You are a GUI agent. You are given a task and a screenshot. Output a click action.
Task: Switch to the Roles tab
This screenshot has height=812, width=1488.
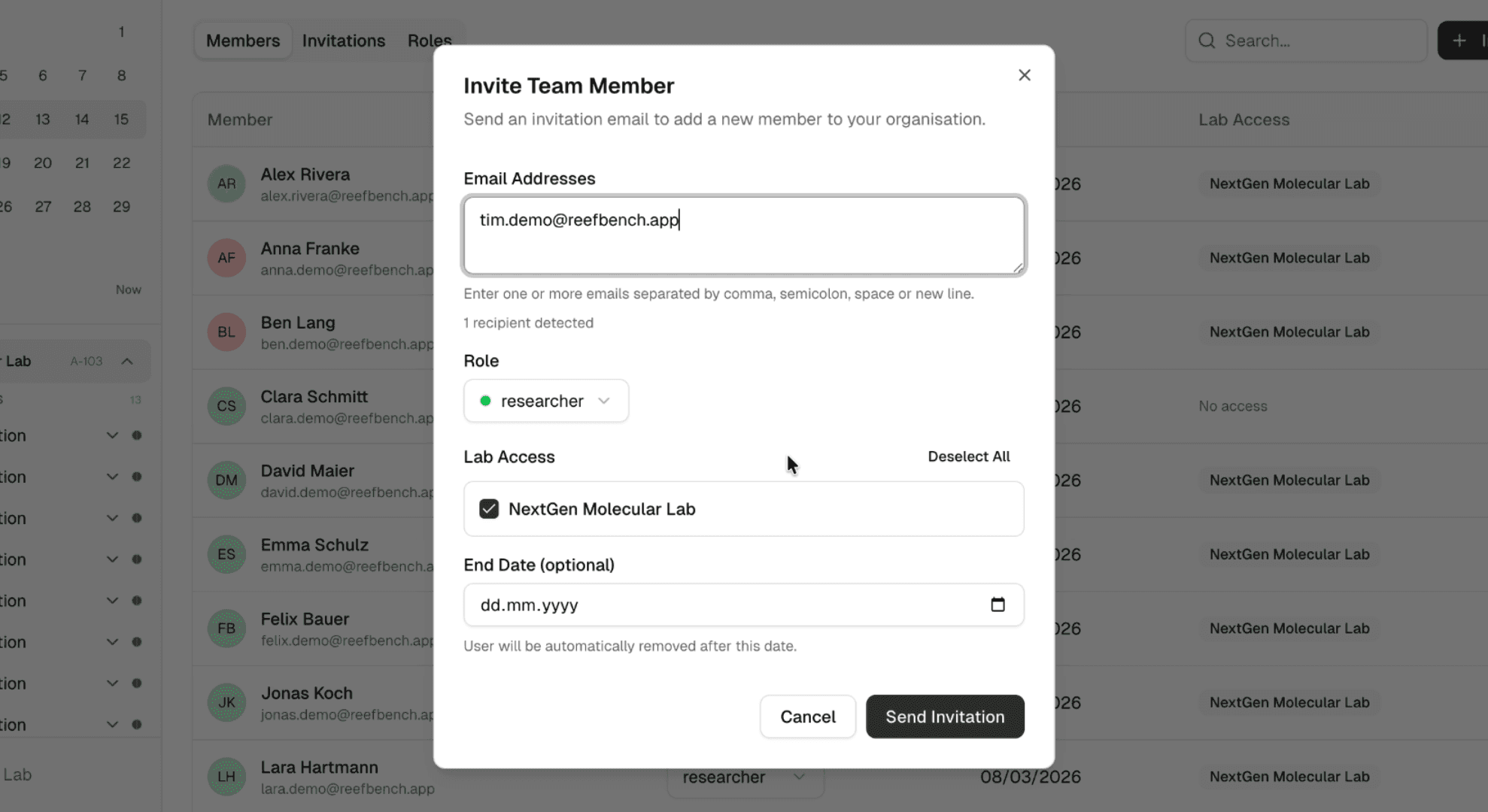429,40
